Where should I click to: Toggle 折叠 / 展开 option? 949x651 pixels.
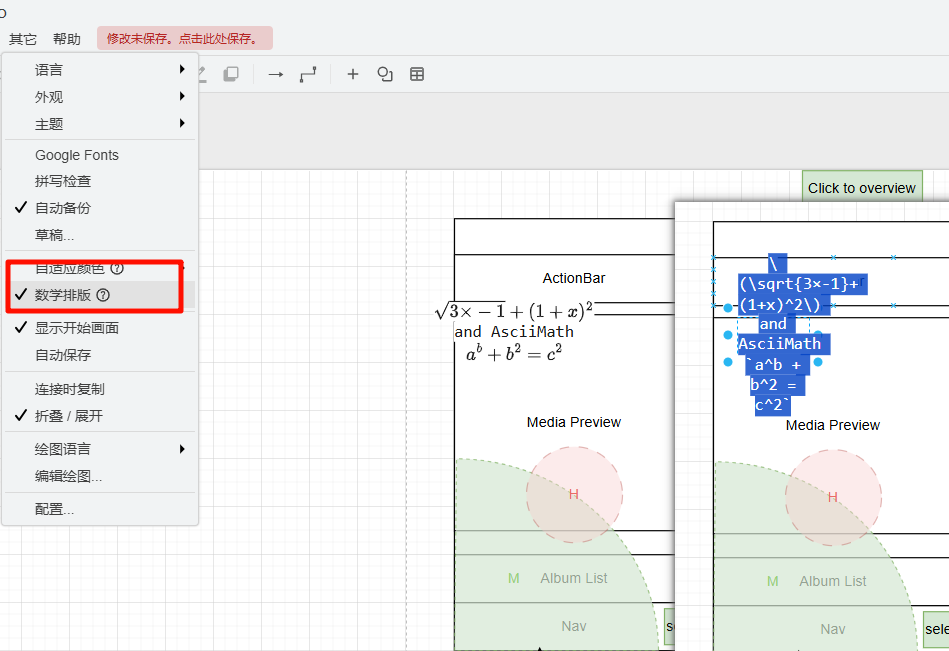(68, 416)
